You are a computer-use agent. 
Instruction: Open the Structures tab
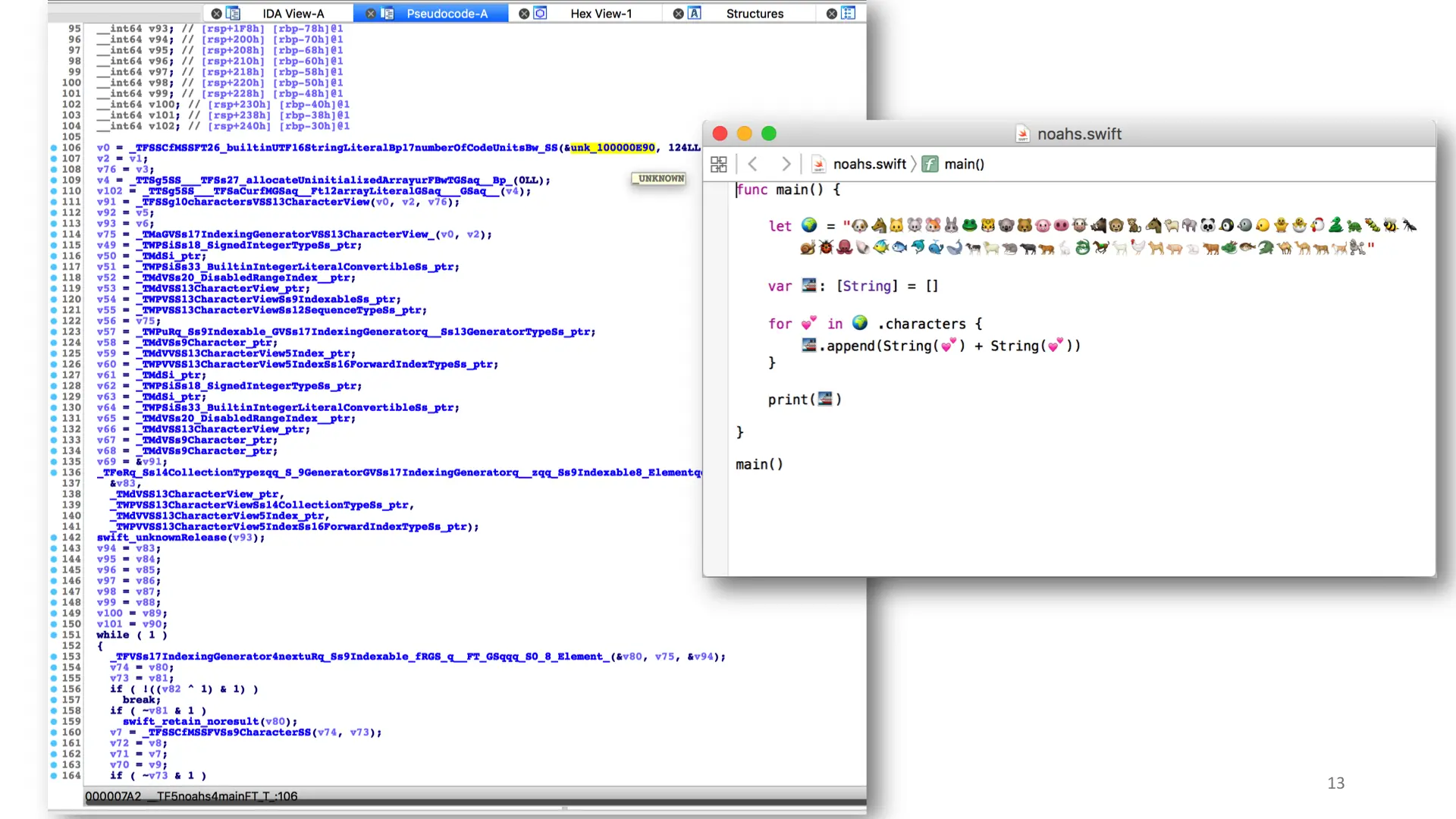coord(755,14)
